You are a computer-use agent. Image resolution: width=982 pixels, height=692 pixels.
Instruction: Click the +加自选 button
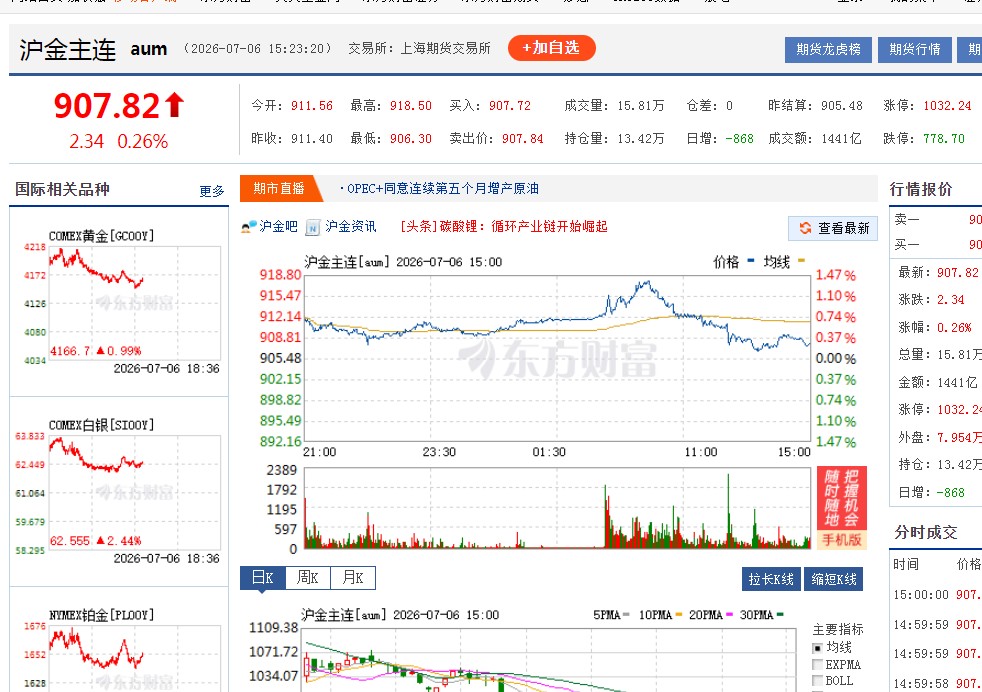point(551,48)
